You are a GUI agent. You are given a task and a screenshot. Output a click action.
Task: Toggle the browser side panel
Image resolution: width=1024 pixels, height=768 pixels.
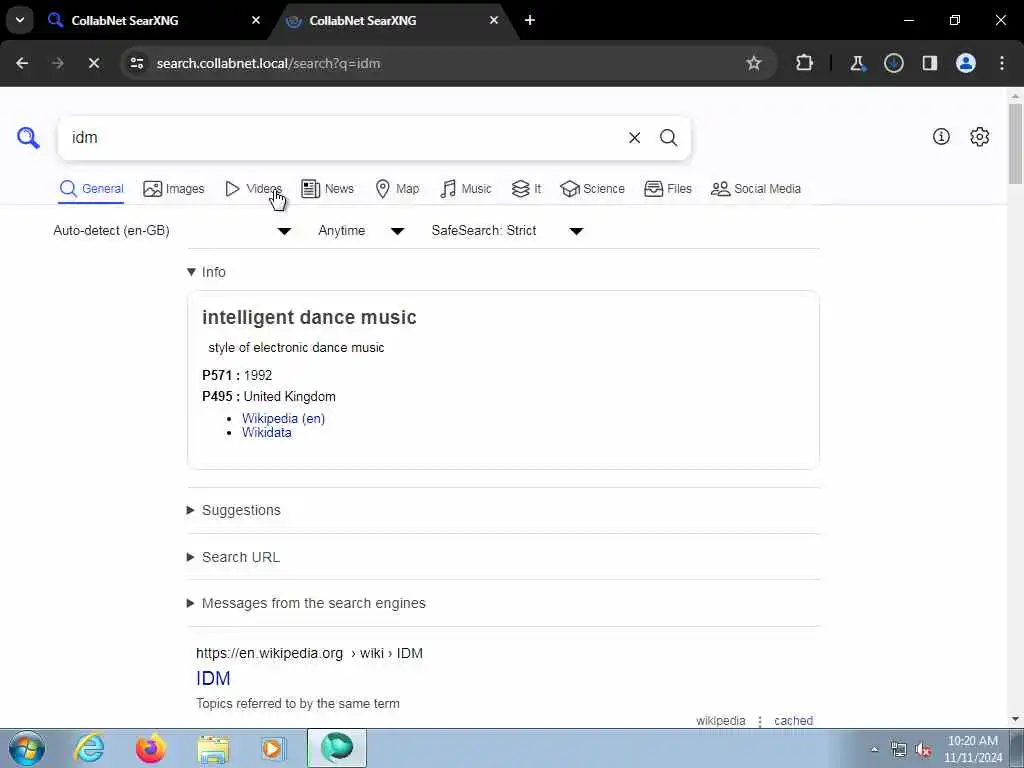tap(930, 63)
